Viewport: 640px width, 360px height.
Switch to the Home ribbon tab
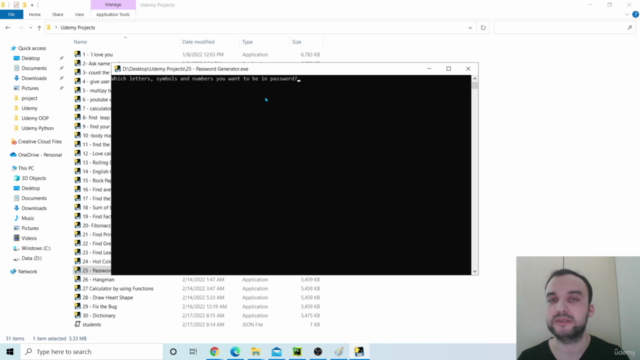pos(35,14)
